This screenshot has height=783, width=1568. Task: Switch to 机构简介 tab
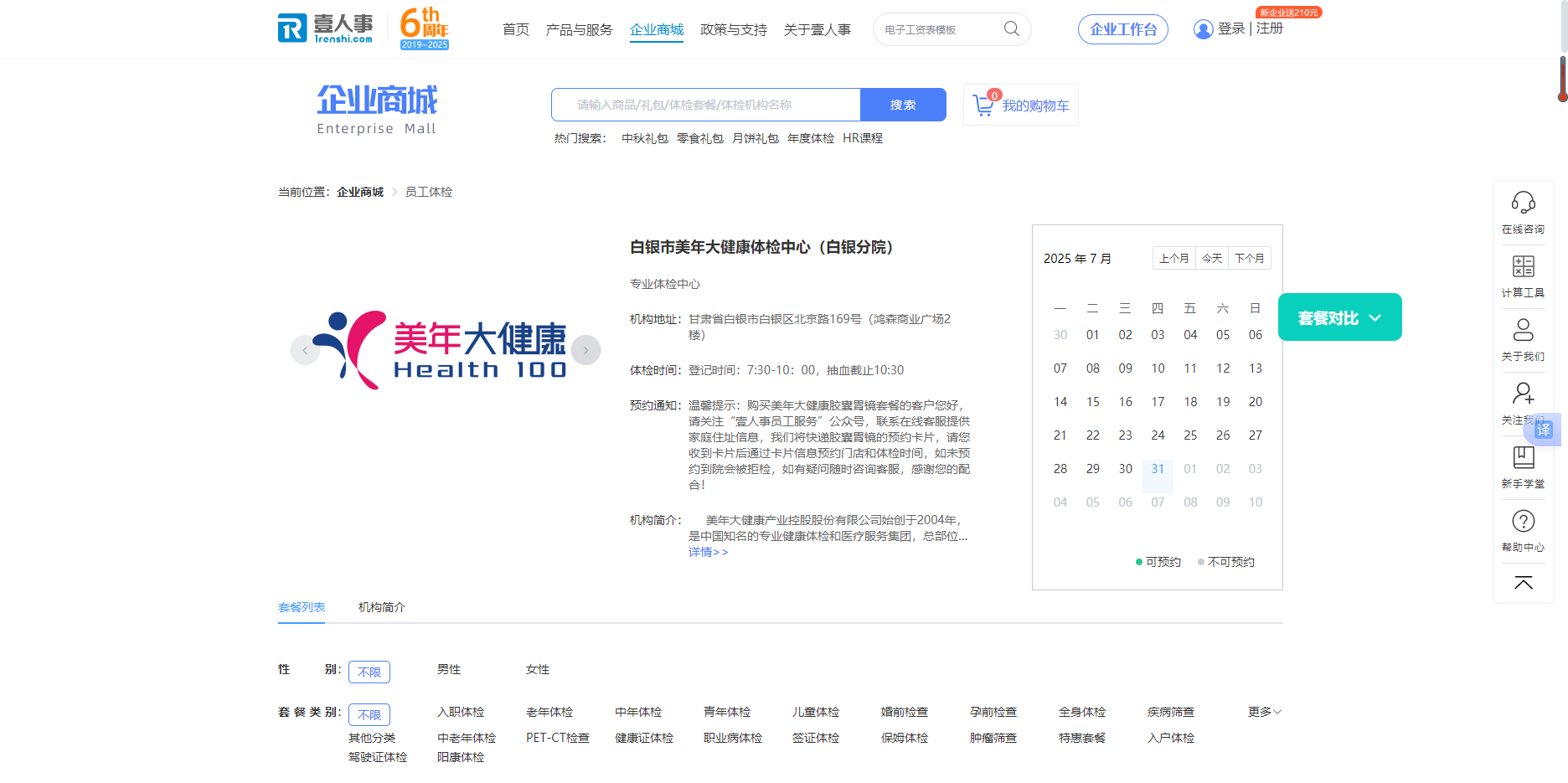pyautogui.click(x=382, y=607)
